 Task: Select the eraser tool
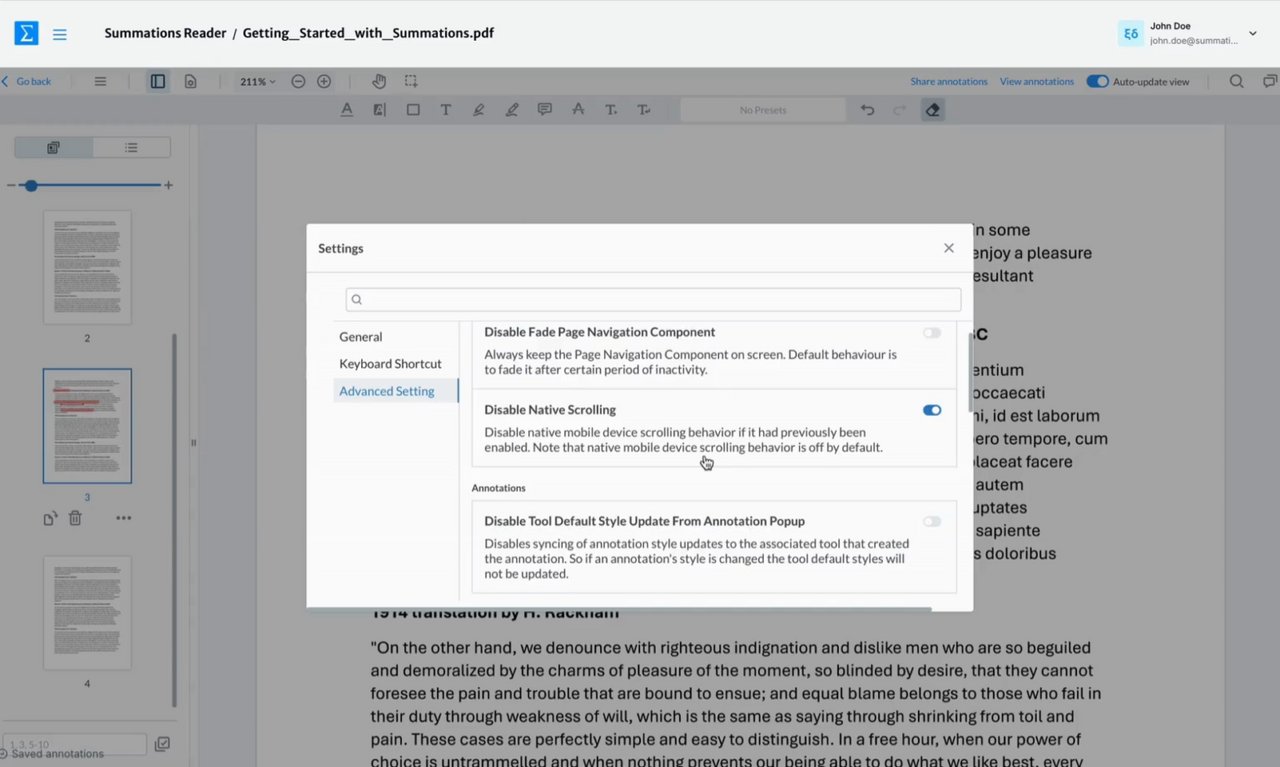pyautogui.click(x=932, y=110)
